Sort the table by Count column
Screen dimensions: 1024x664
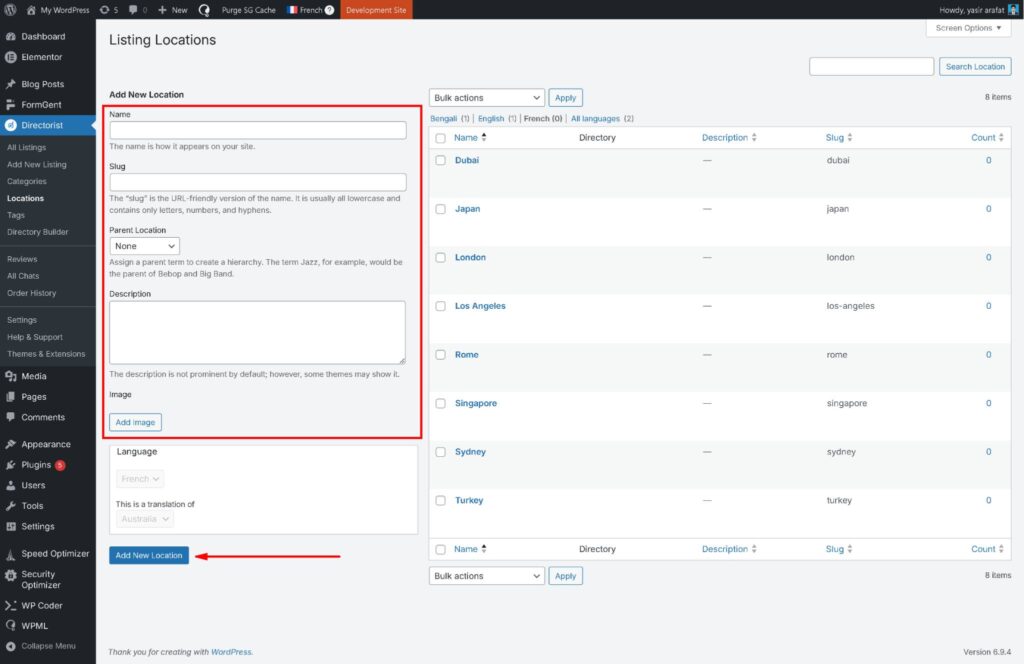pyautogui.click(x=983, y=138)
